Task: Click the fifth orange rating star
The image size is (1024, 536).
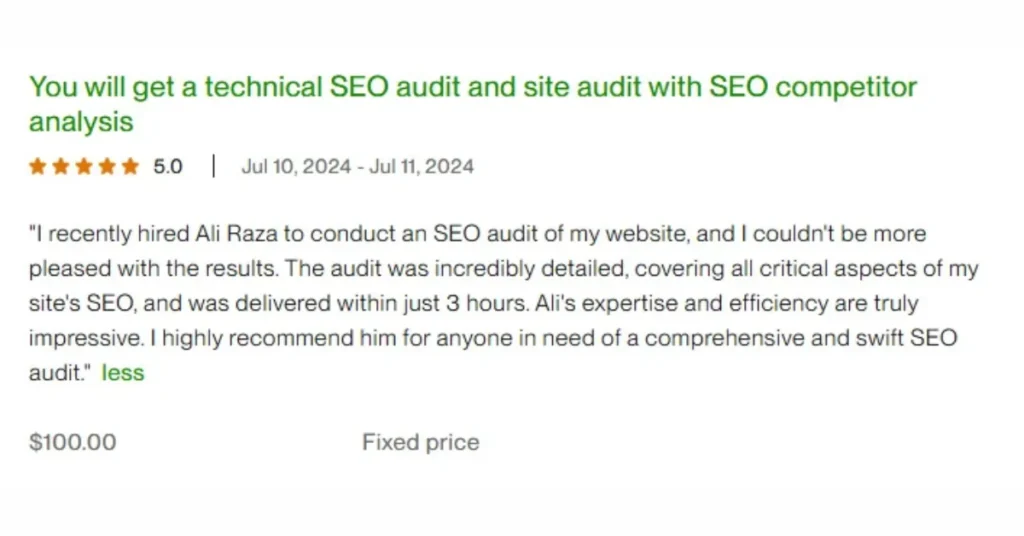Action: [130, 167]
